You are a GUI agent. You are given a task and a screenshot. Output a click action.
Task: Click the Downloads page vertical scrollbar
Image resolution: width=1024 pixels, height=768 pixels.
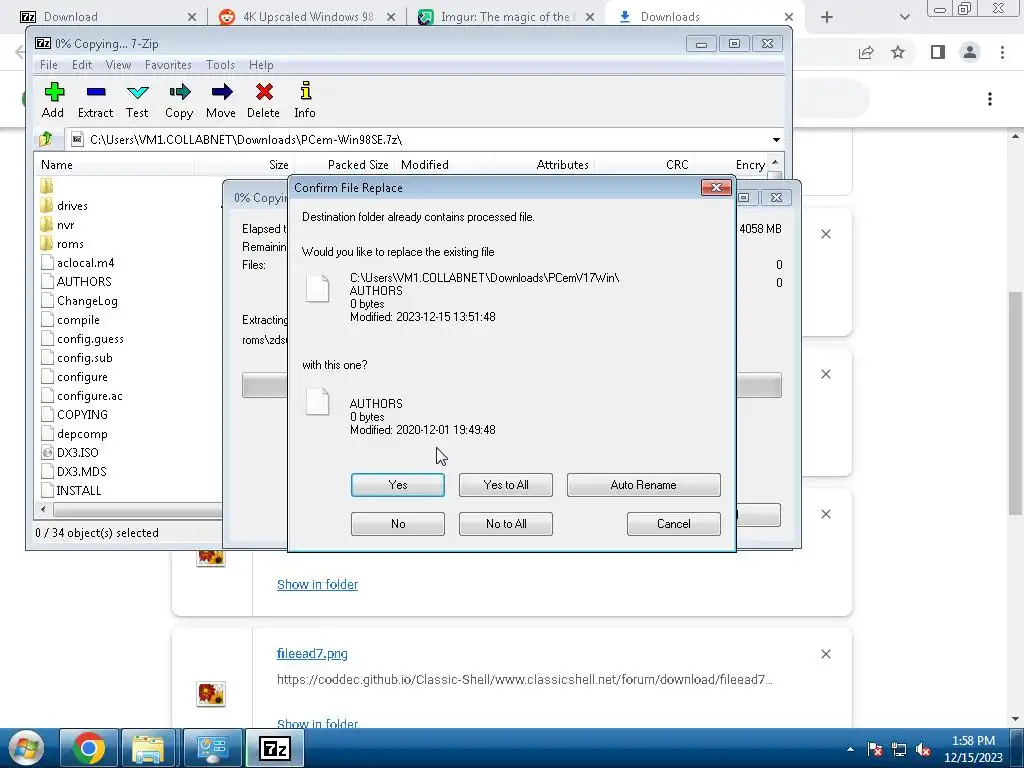coord(1016,402)
